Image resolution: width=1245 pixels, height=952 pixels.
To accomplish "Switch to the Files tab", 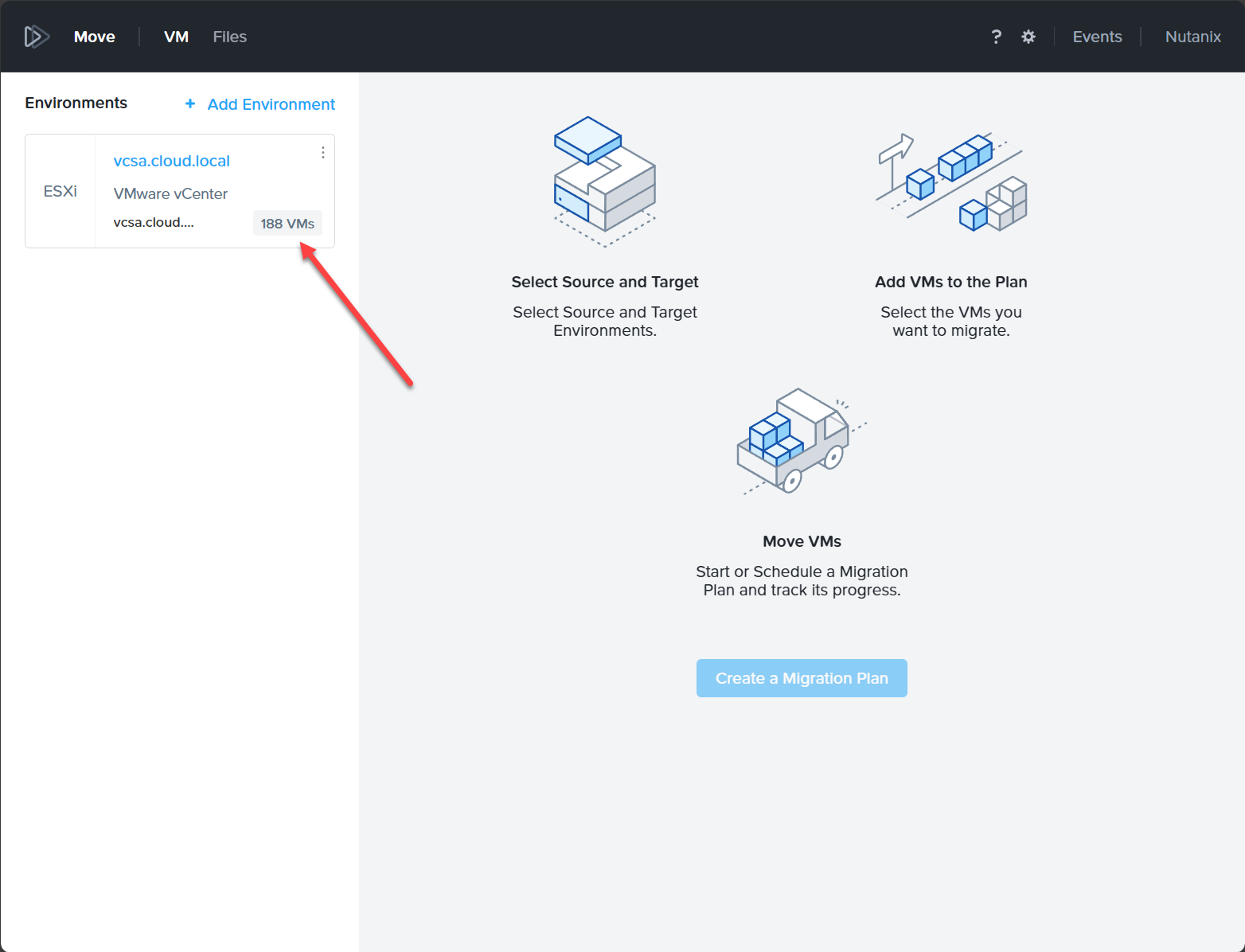I will coord(229,37).
